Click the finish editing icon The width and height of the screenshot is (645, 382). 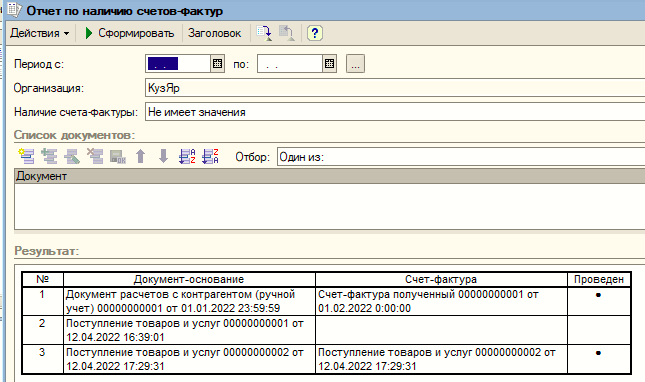click(x=118, y=156)
